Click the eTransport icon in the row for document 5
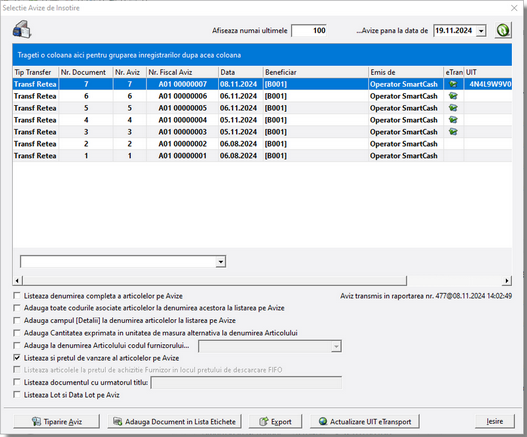 click(453, 108)
